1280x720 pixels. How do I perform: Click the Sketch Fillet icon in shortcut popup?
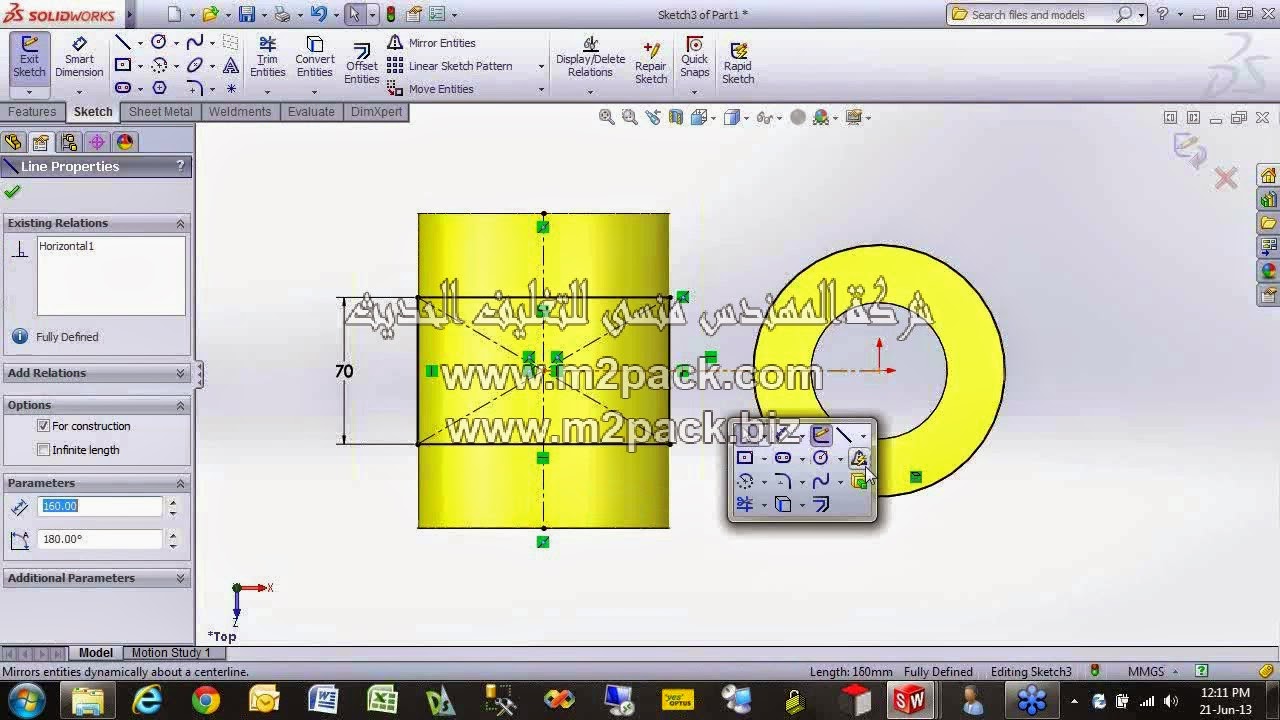(782, 481)
